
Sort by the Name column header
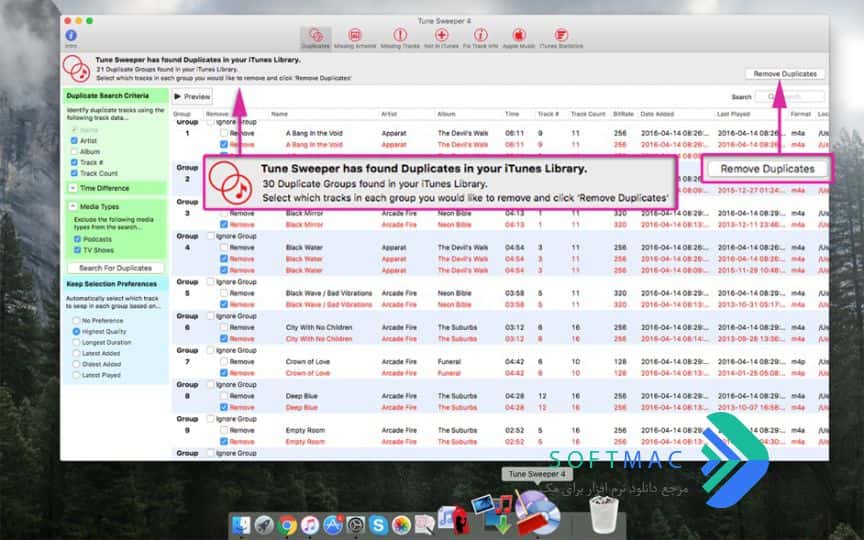tap(279, 114)
